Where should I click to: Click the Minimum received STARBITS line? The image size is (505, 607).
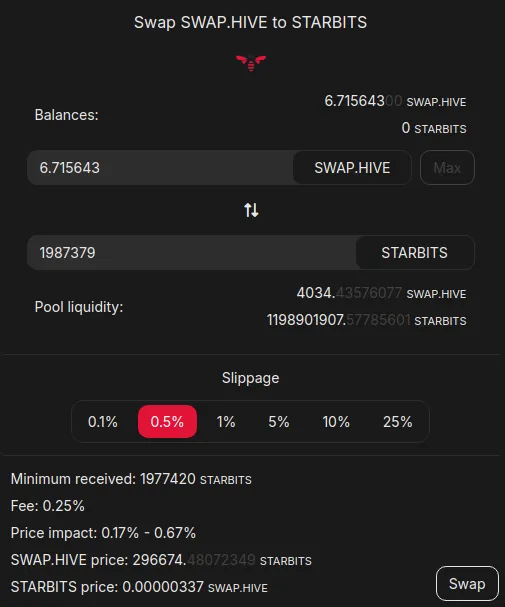pos(131,479)
